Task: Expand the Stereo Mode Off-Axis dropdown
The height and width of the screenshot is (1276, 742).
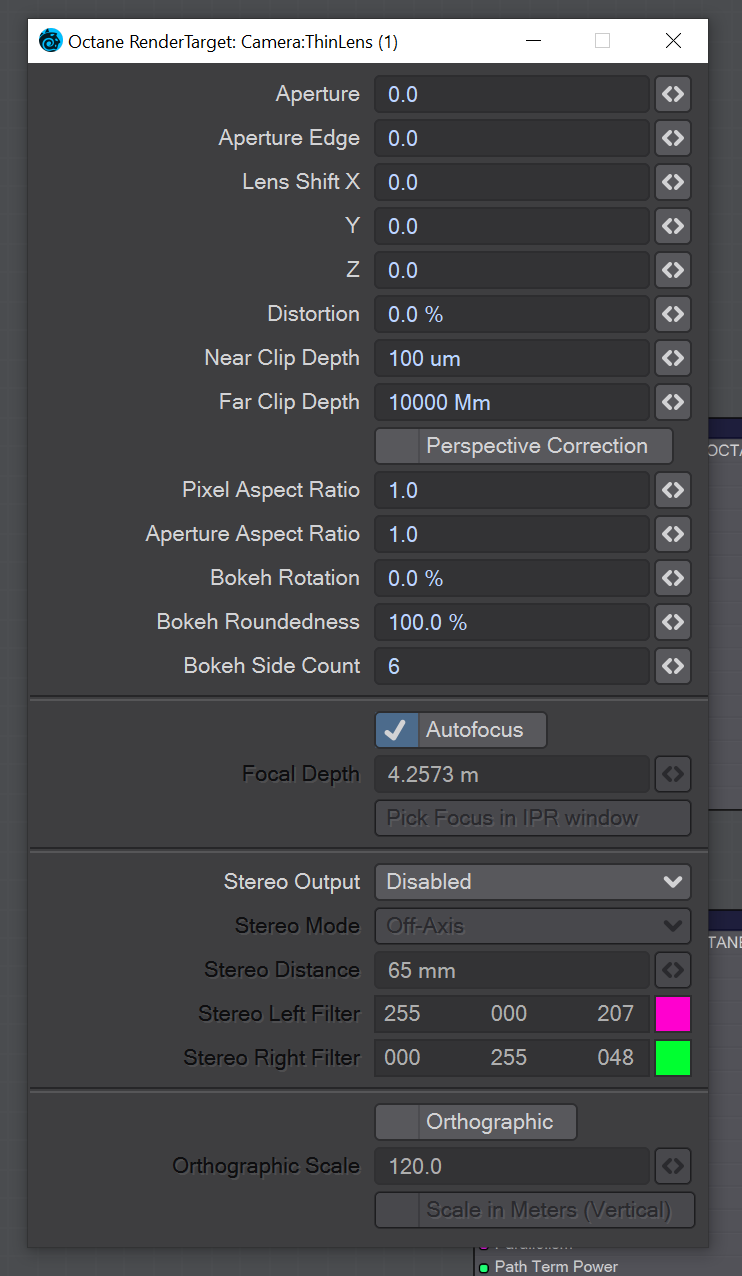Action: (532, 926)
